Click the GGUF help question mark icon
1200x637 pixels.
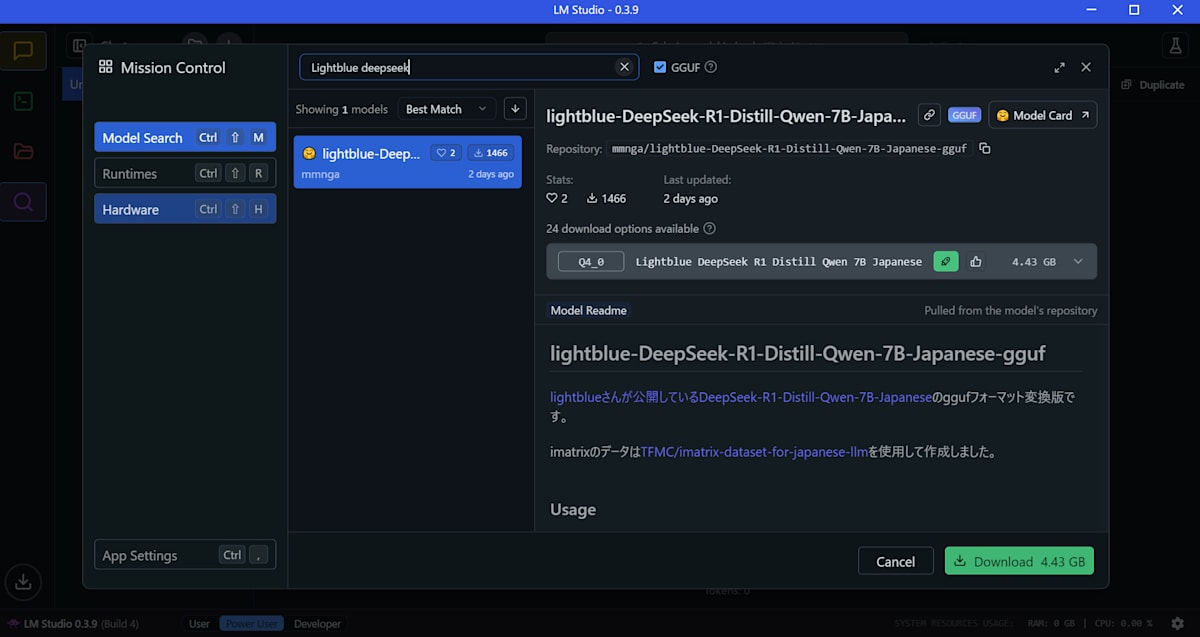pyautogui.click(x=711, y=67)
